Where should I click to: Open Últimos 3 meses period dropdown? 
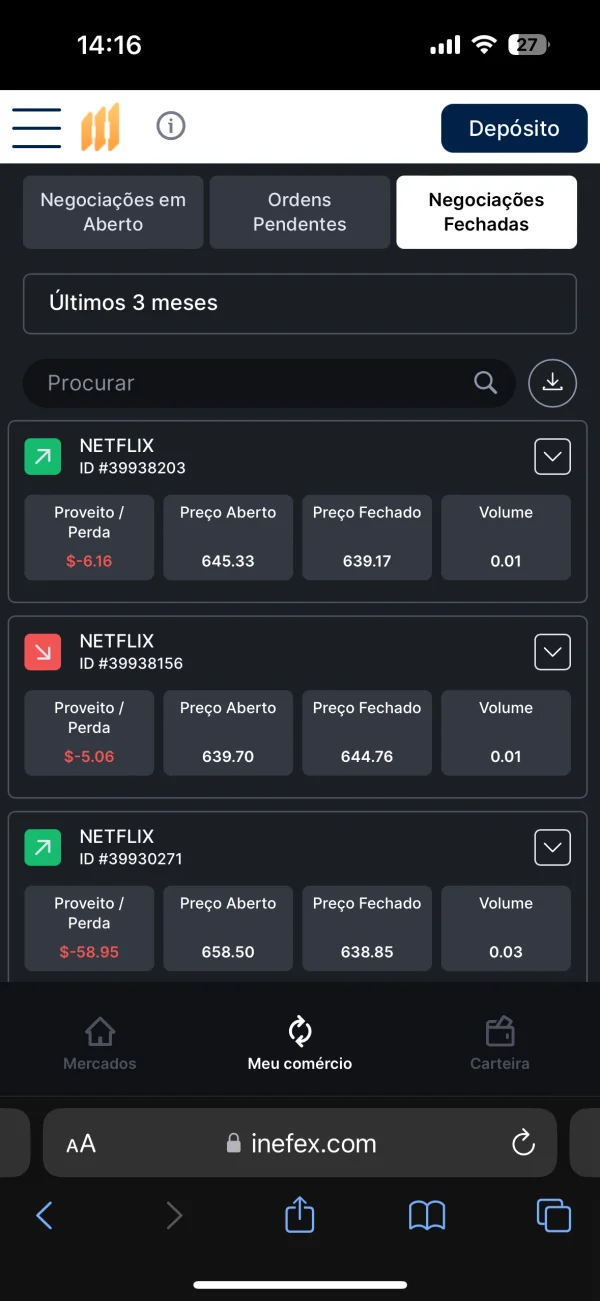[300, 303]
